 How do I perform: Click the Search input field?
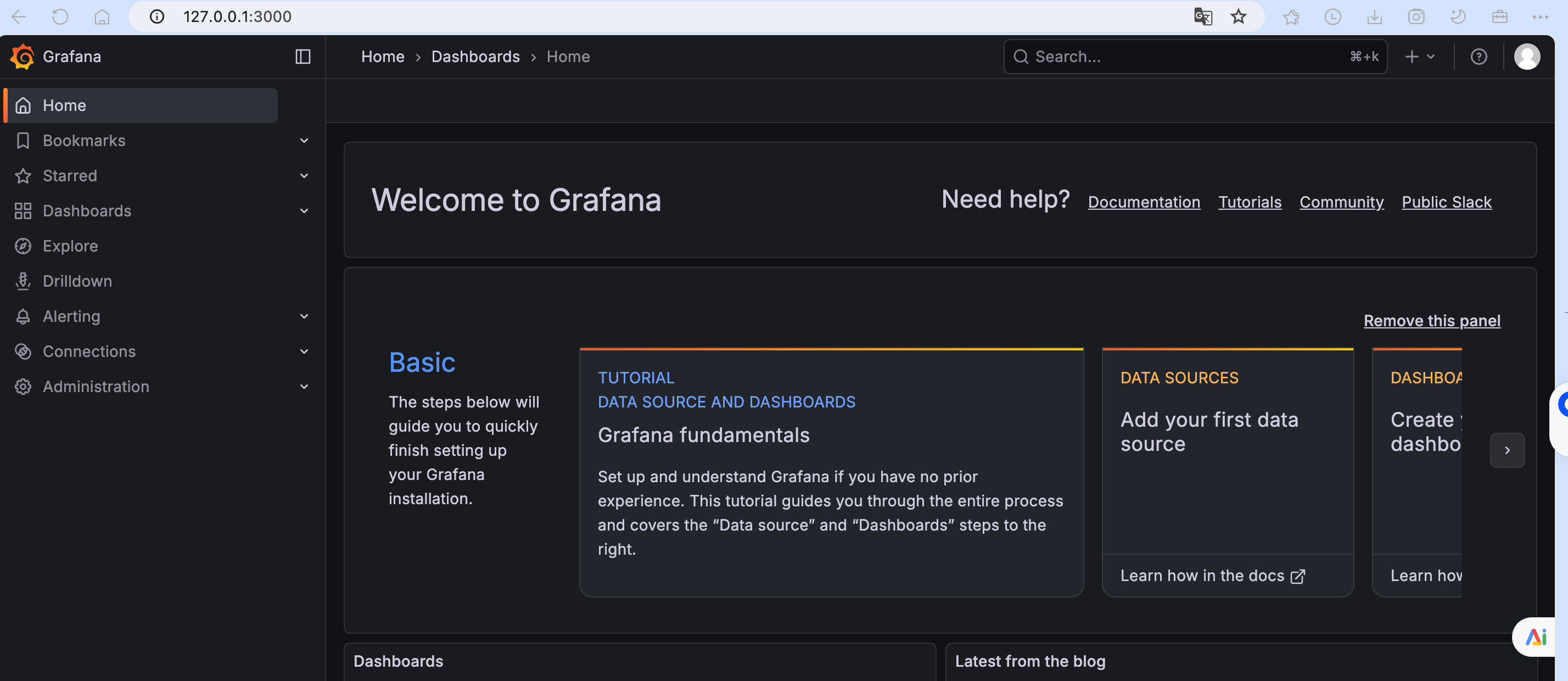pyautogui.click(x=1187, y=57)
